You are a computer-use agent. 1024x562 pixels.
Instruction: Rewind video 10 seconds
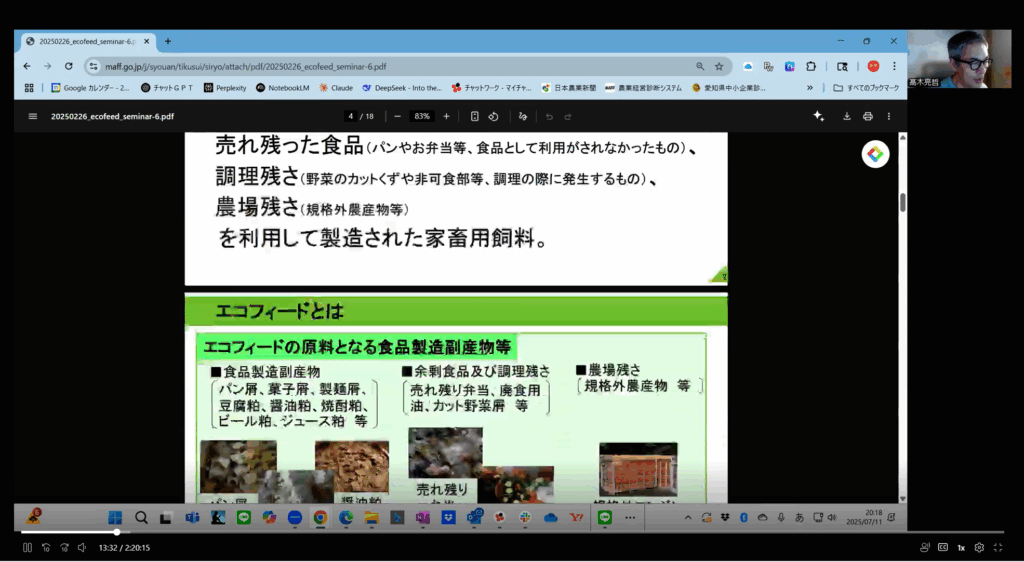pyautogui.click(x=46, y=548)
